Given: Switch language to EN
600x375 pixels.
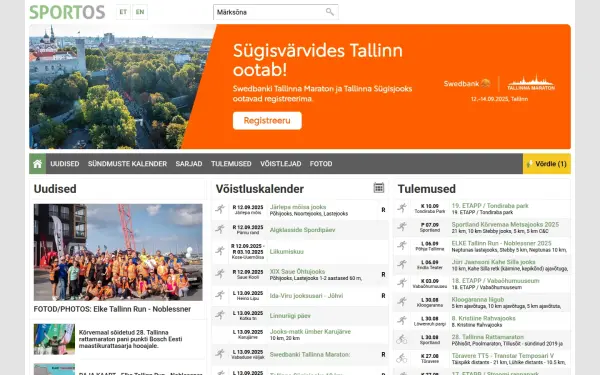Looking at the screenshot, I should (x=140, y=12).
